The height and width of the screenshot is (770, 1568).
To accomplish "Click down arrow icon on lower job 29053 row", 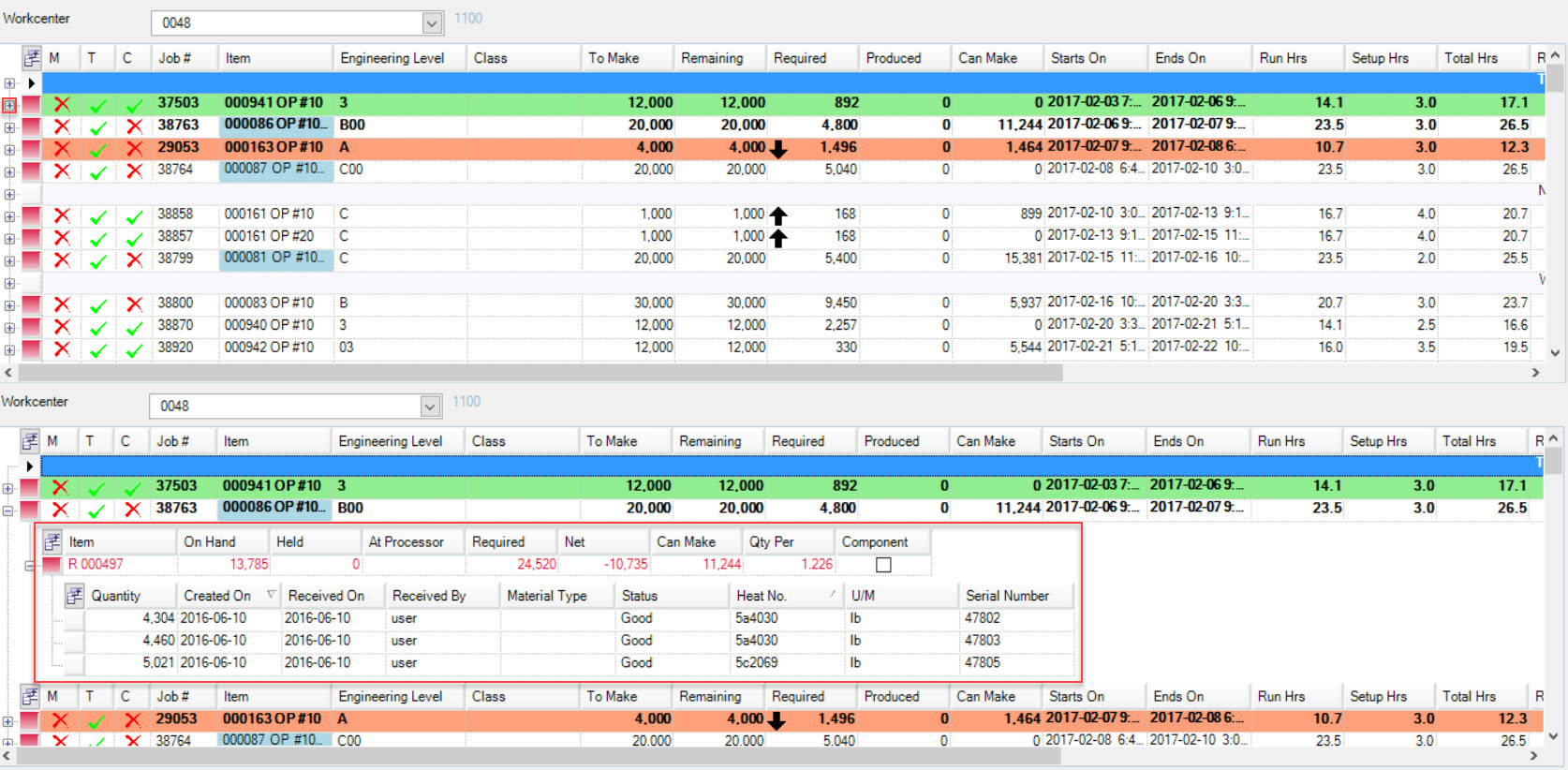I will pos(776,720).
